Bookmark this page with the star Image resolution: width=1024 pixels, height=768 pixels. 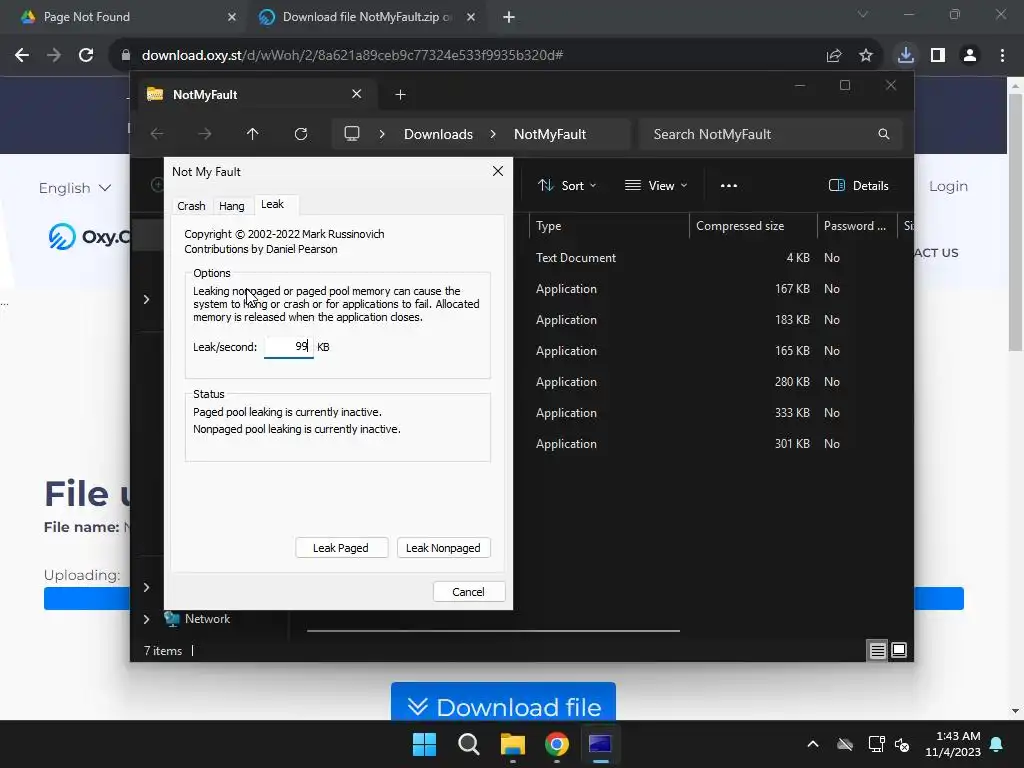coord(866,56)
